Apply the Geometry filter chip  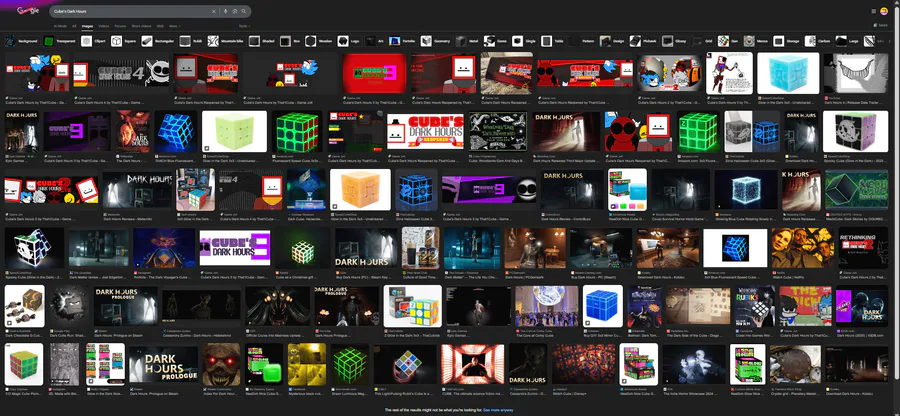point(436,41)
